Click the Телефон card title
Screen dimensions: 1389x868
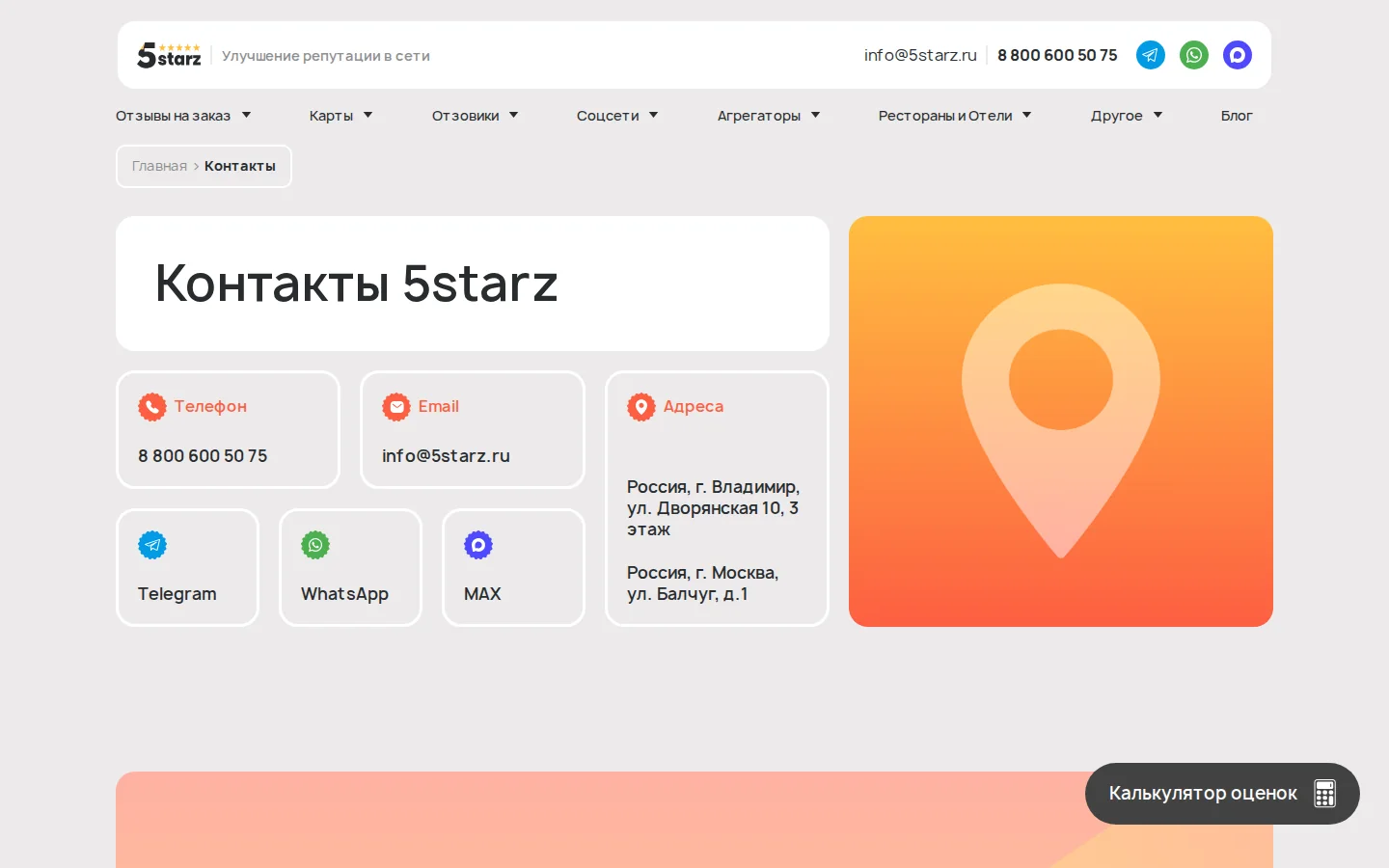210,406
